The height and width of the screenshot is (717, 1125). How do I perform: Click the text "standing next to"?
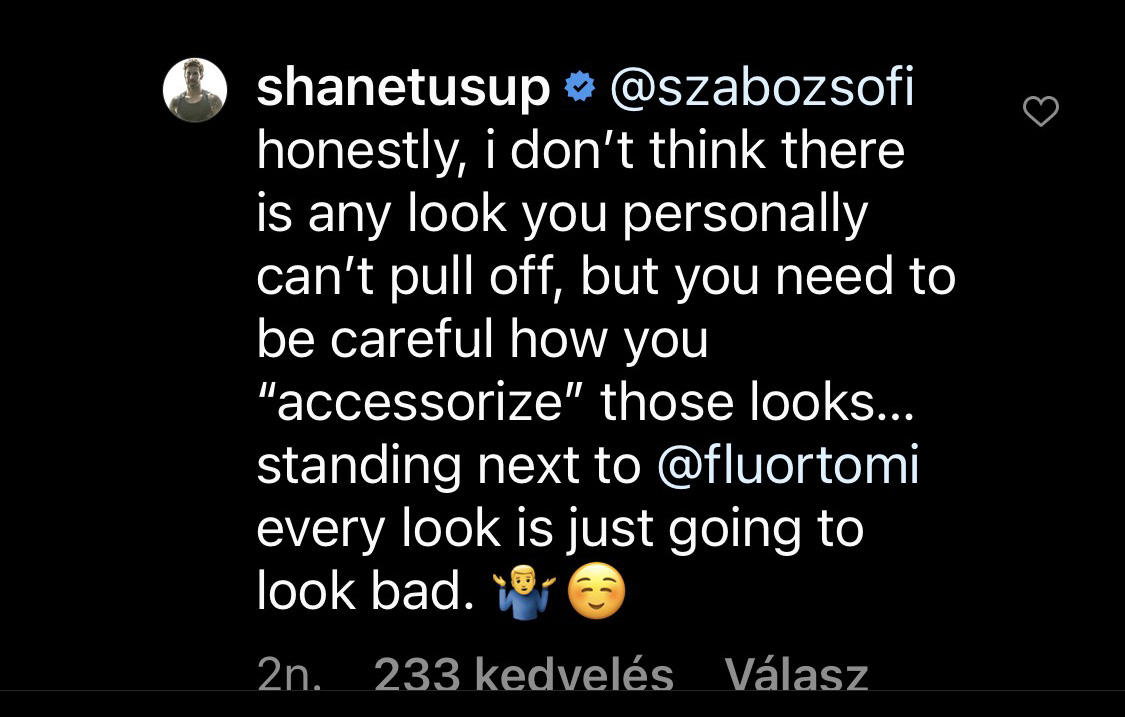pyautogui.click(x=449, y=467)
